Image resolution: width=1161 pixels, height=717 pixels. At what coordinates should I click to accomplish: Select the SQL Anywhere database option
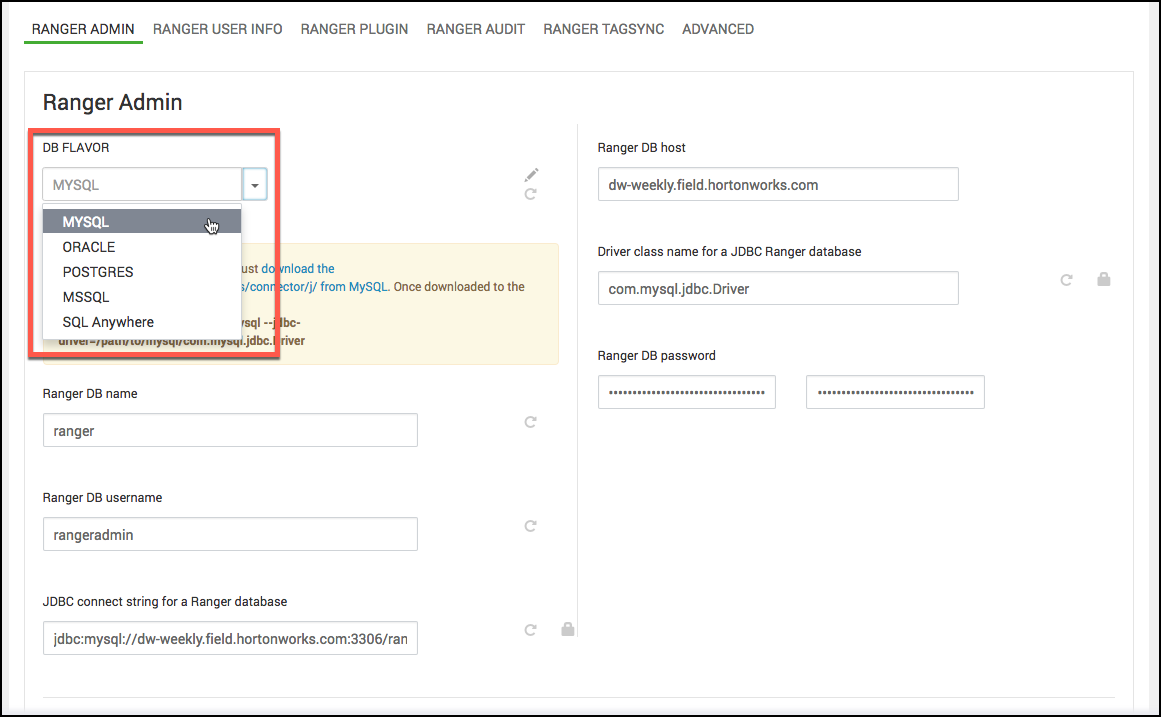pos(108,322)
